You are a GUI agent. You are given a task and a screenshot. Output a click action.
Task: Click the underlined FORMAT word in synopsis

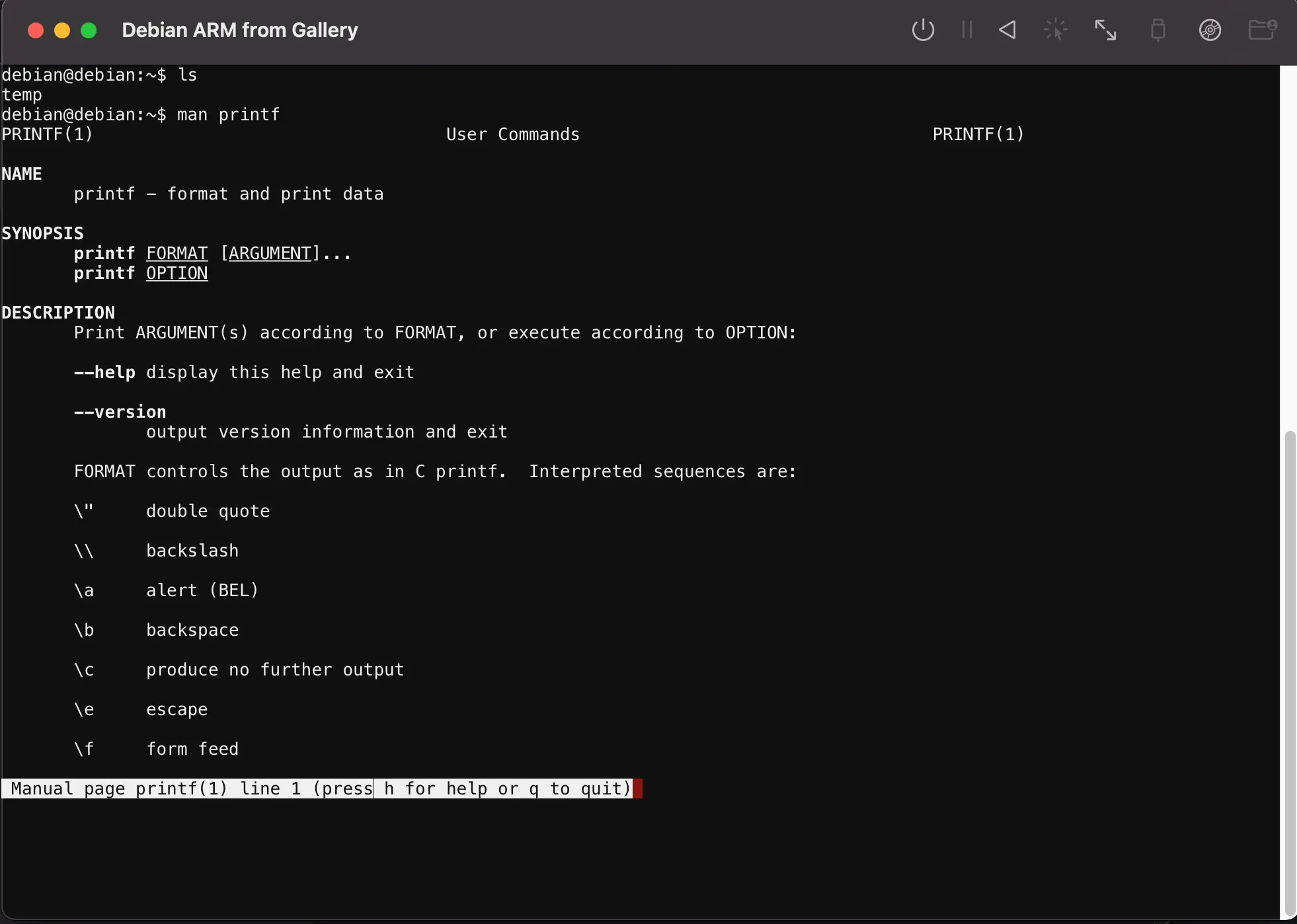pos(177,253)
